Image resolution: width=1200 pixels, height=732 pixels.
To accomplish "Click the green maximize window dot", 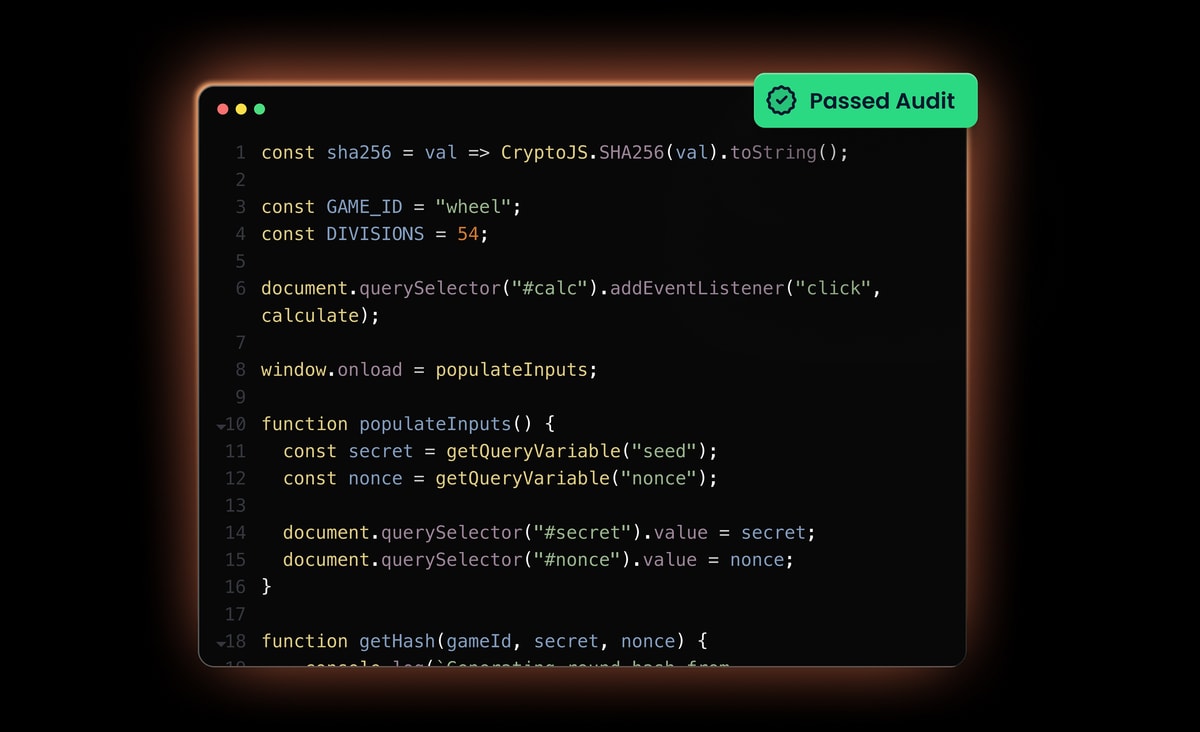I will 259,109.
